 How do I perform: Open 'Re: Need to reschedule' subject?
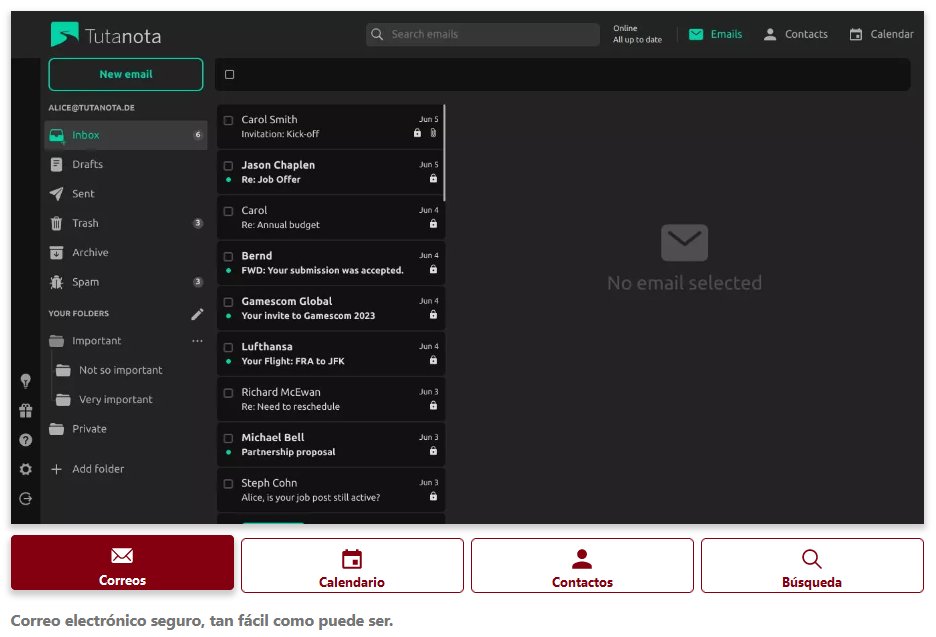[290, 407]
